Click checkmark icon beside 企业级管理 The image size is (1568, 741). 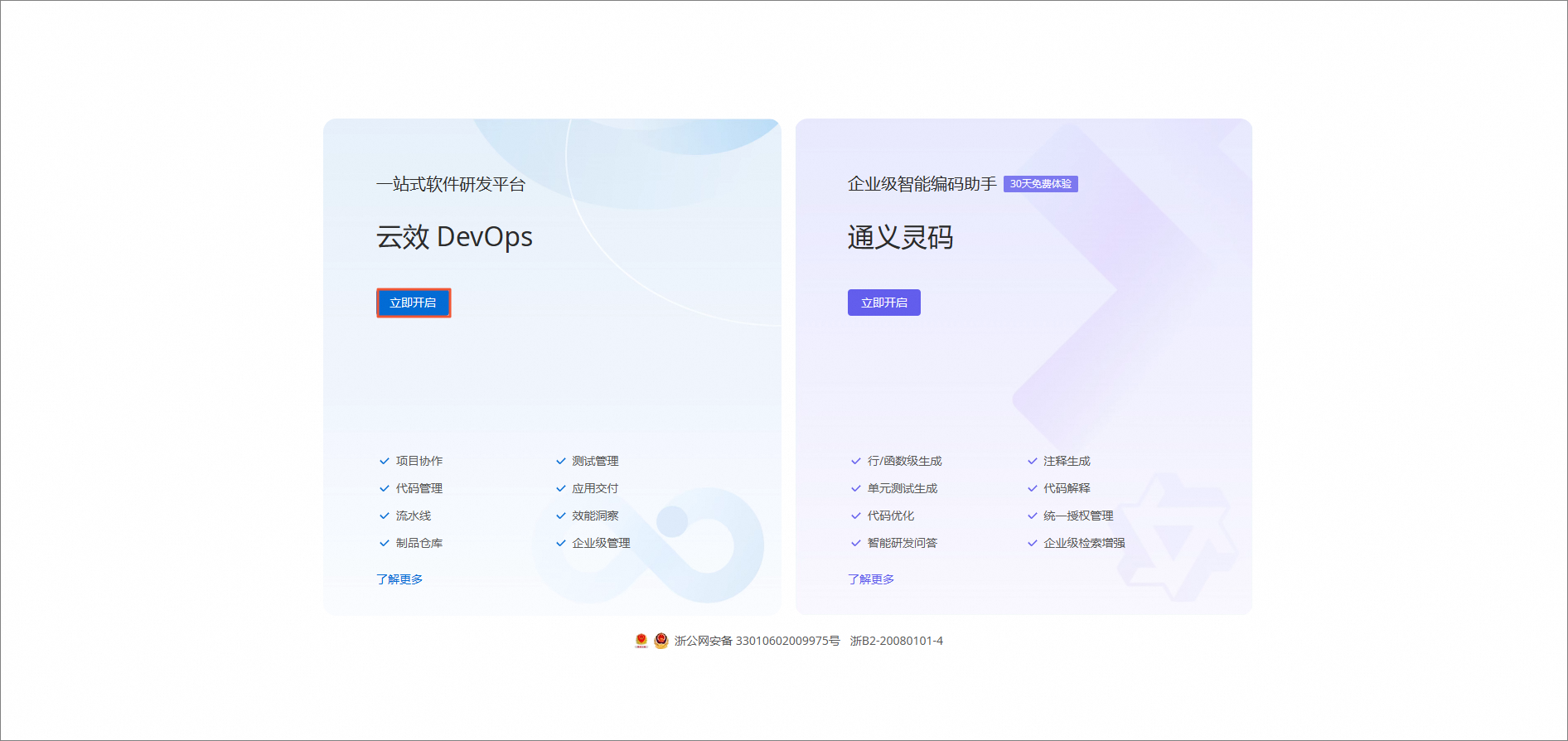561,543
